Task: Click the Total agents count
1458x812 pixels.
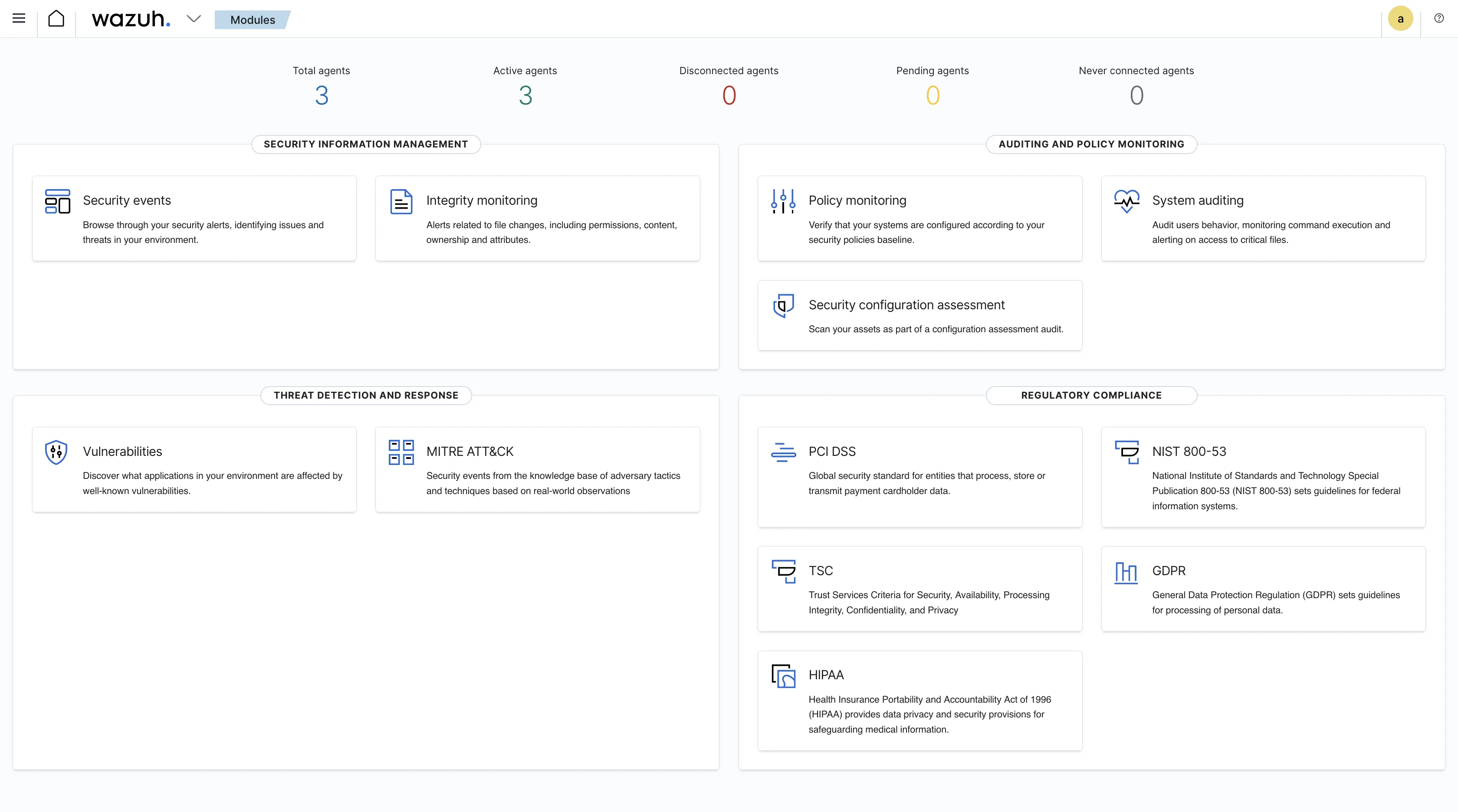Action: tap(322, 95)
